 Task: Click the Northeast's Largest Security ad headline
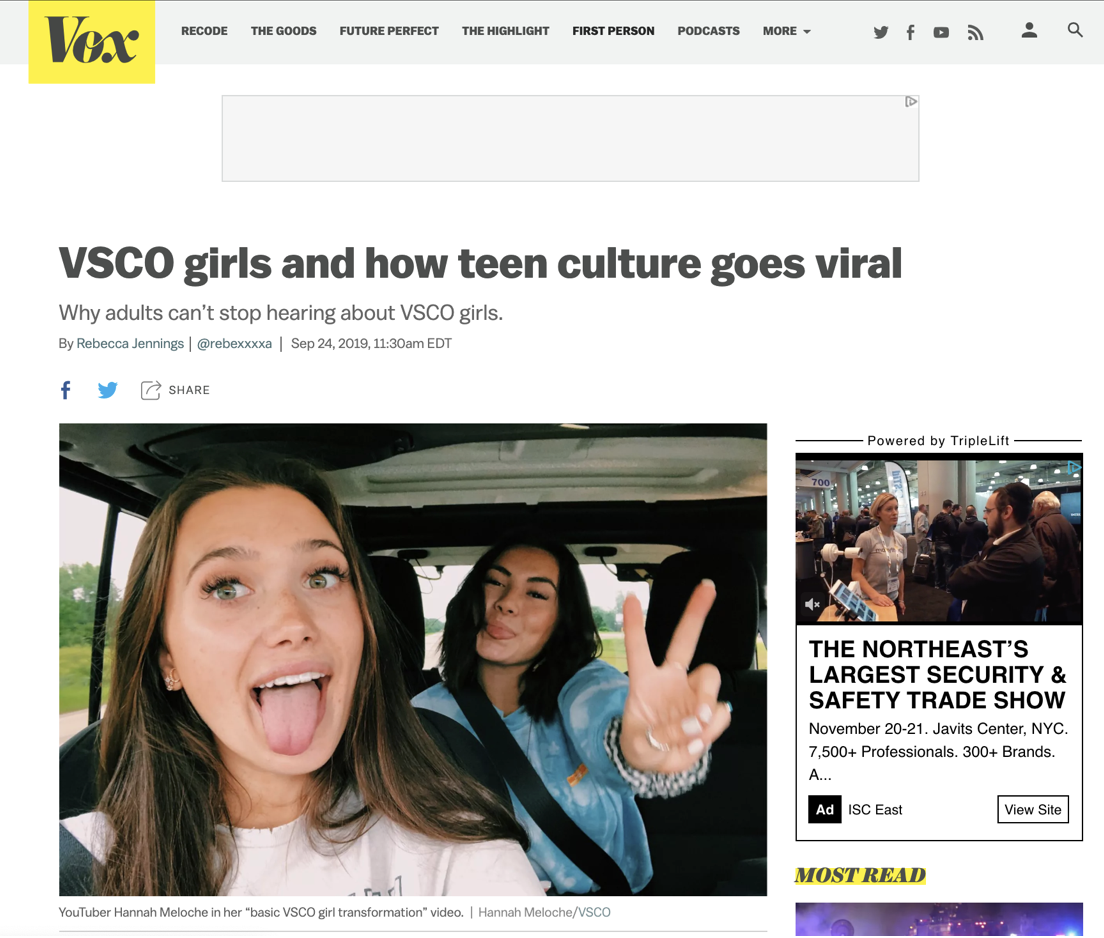pos(937,674)
